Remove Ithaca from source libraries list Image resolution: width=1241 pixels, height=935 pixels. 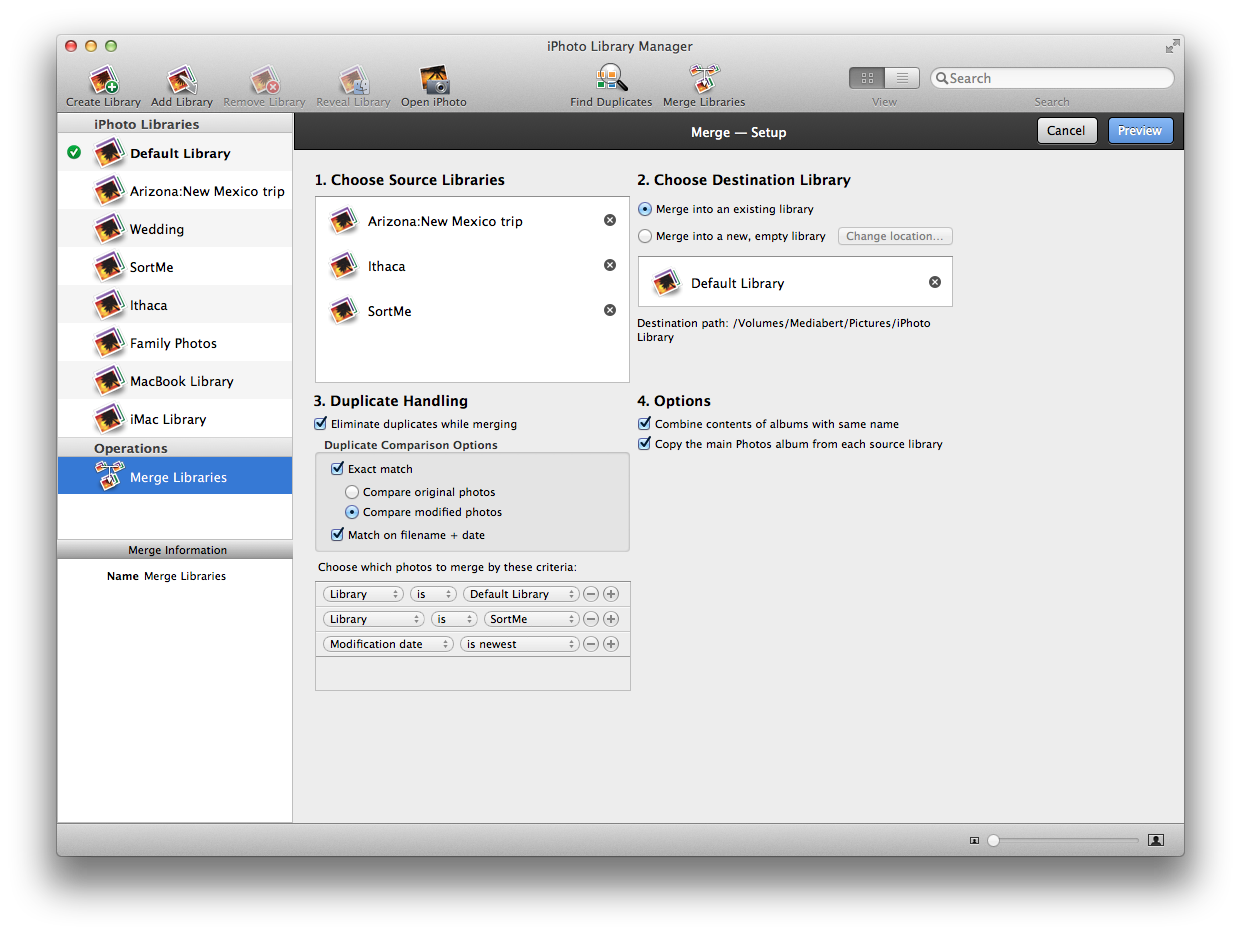(x=610, y=265)
